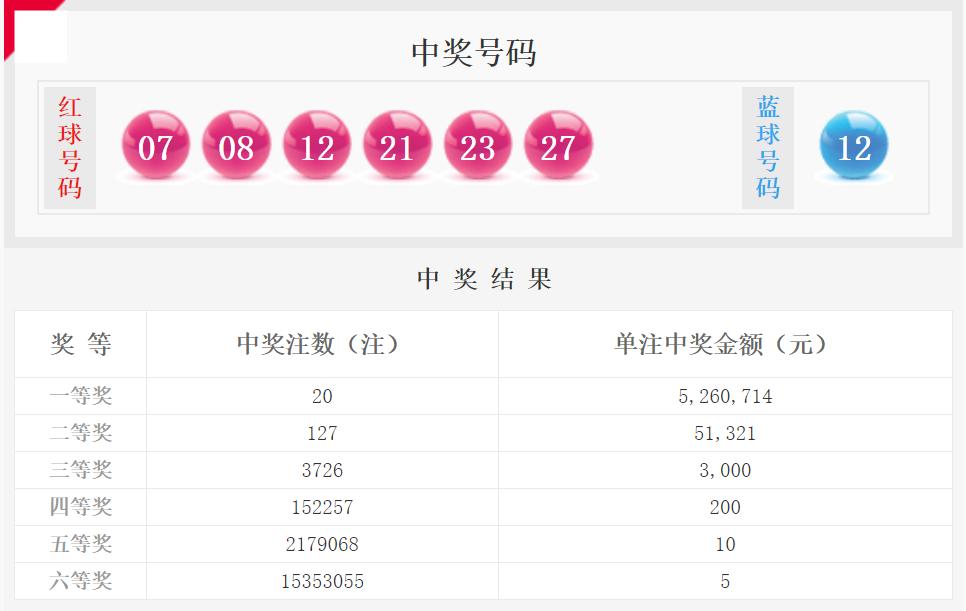Select the 二等奖 row label
Screen dimensions: 966x611
pos(81,433)
